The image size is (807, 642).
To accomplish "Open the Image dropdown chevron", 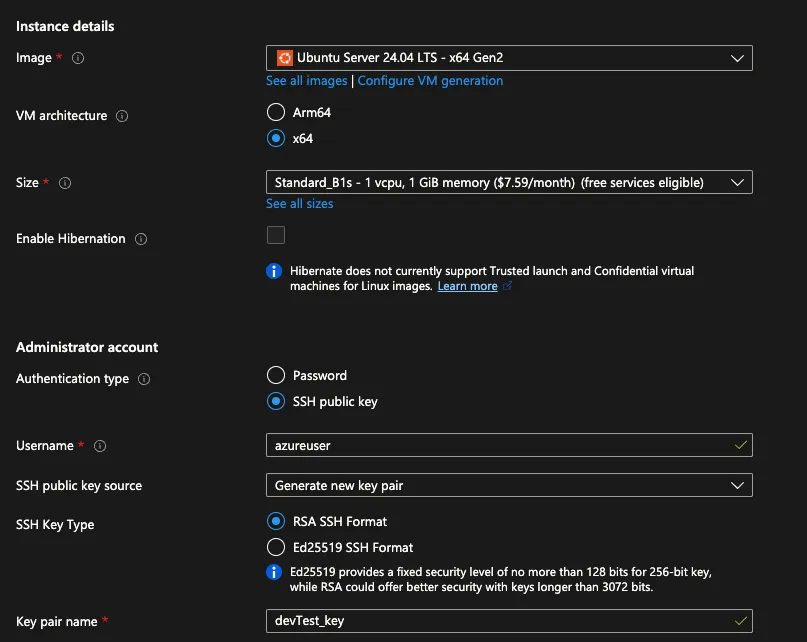I will pyautogui.click(x=737, y=58).
